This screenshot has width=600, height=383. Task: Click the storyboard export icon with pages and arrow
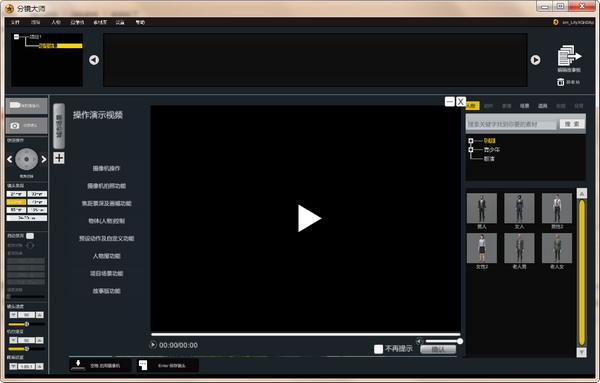click(x=569, y=55)
